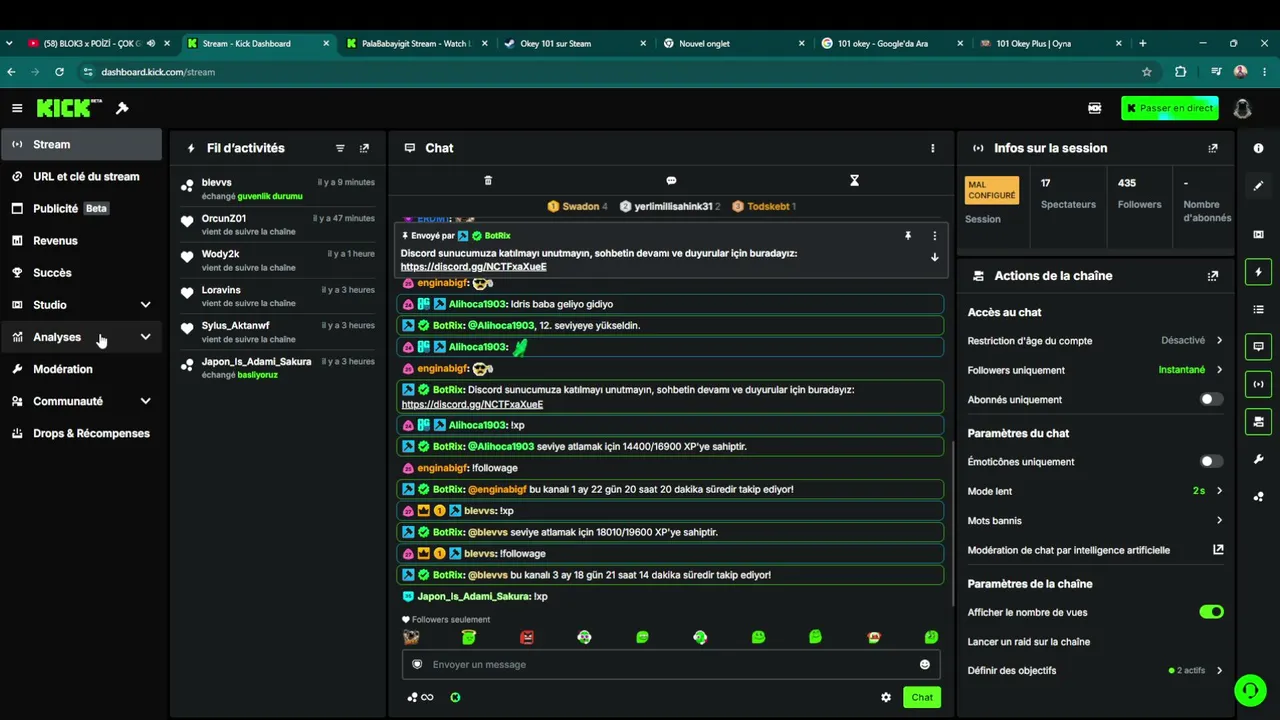Click the chat bubble icon in right sidebar
Image resolution: width=1280 pixels, height=720 pixels.
coord(1258,346)
